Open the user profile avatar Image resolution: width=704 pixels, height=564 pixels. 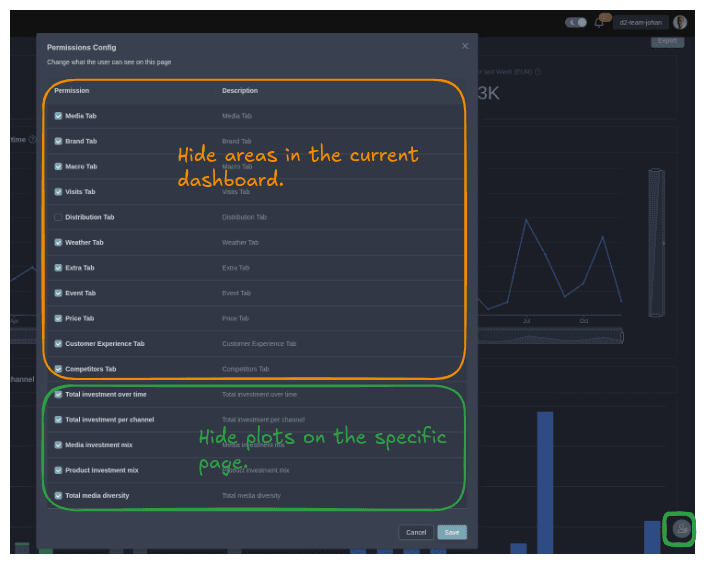(x=680, y=22)
